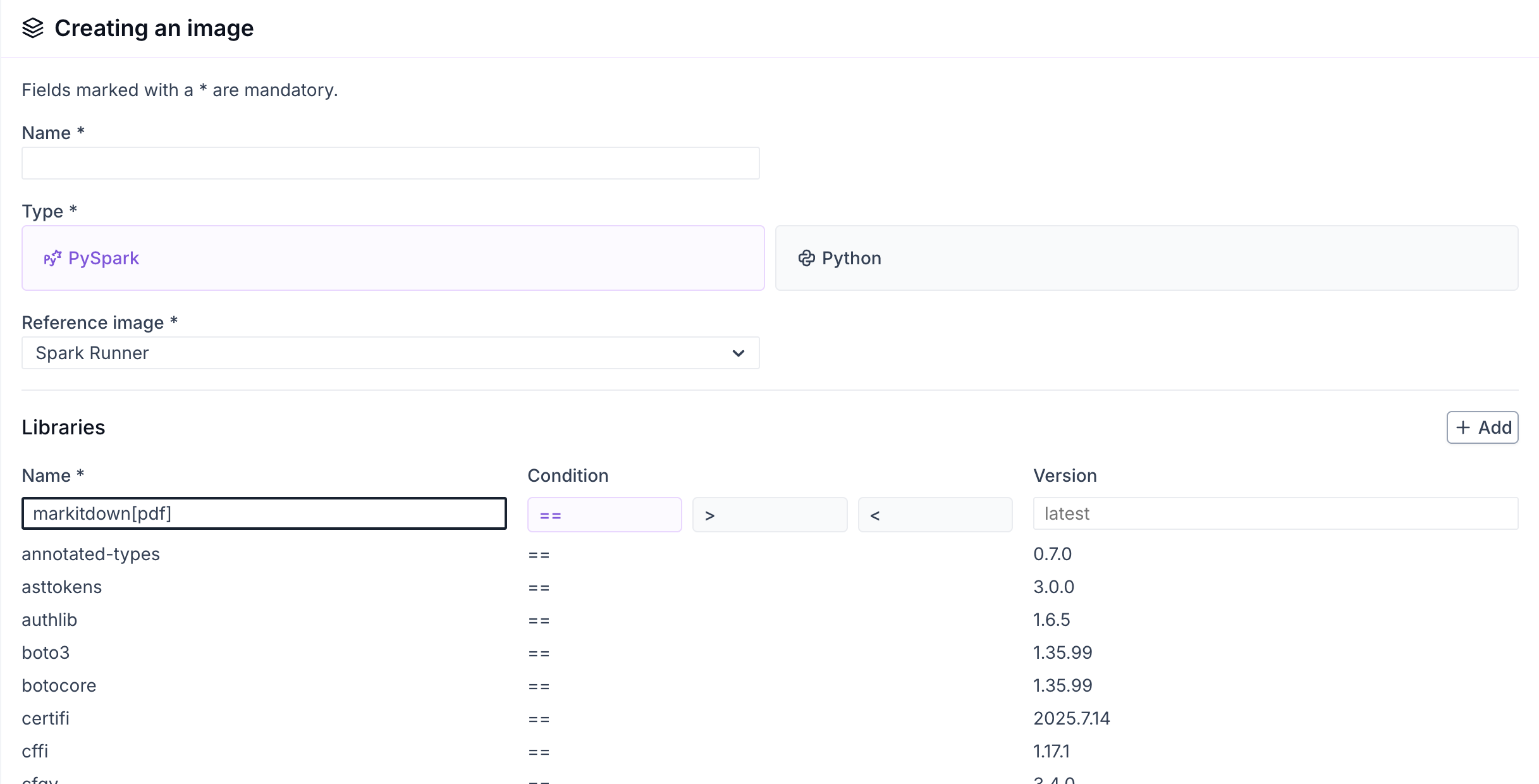
Task: Click the PySpark logo icon
Action: coord(52,258)
